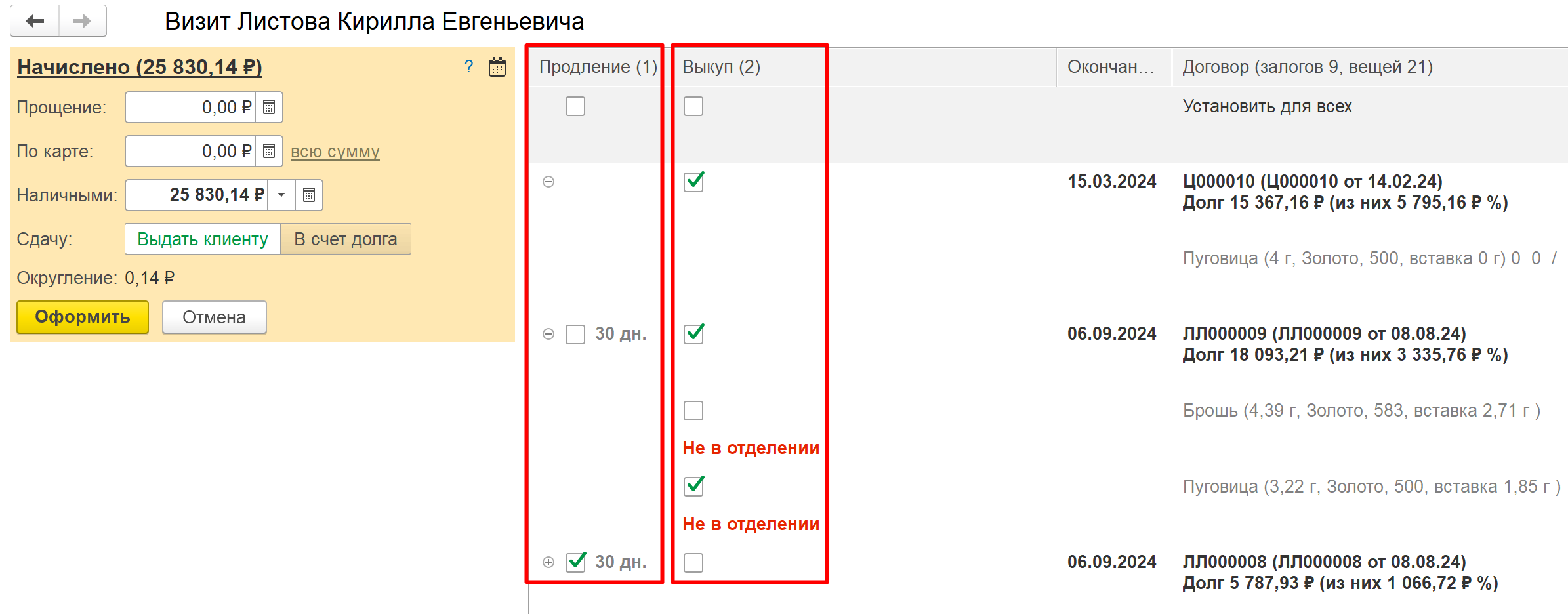Viewport: 1568px width, 614px height.
Task: Open calculator for the По карте field
Action: [x=269, y=152]
